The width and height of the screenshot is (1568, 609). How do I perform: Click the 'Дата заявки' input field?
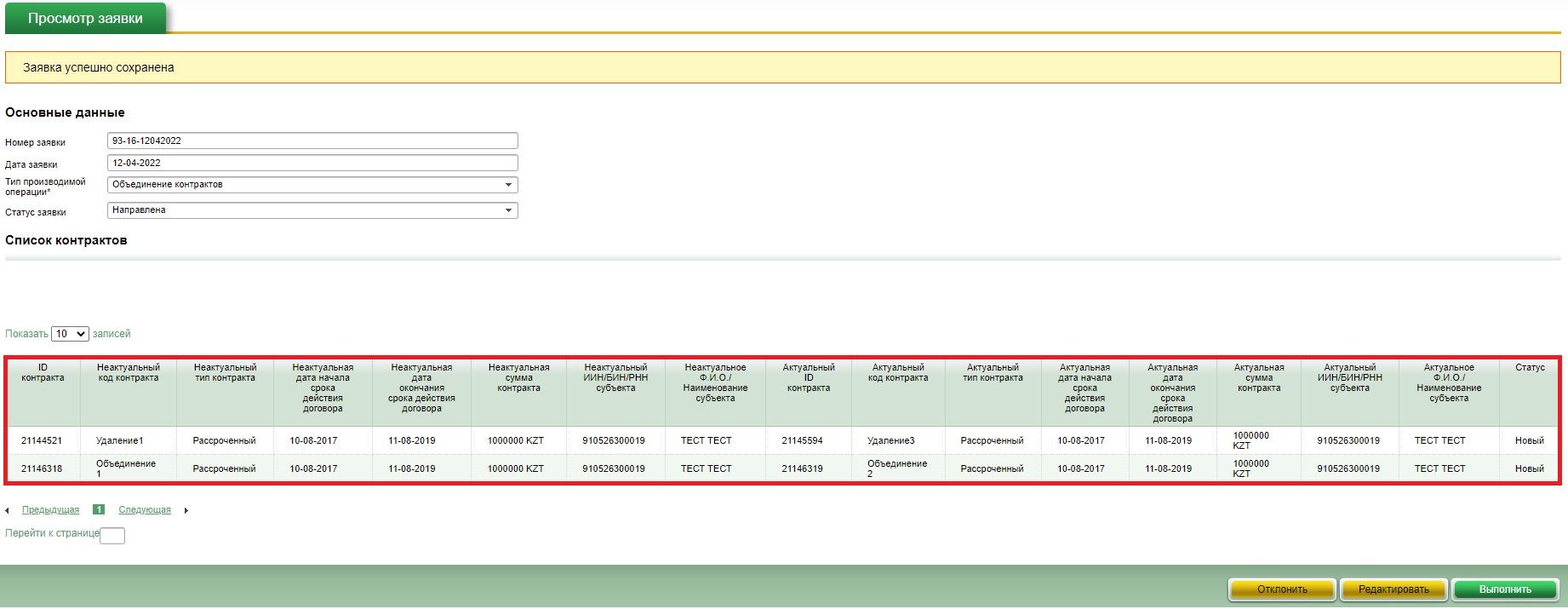312,164
